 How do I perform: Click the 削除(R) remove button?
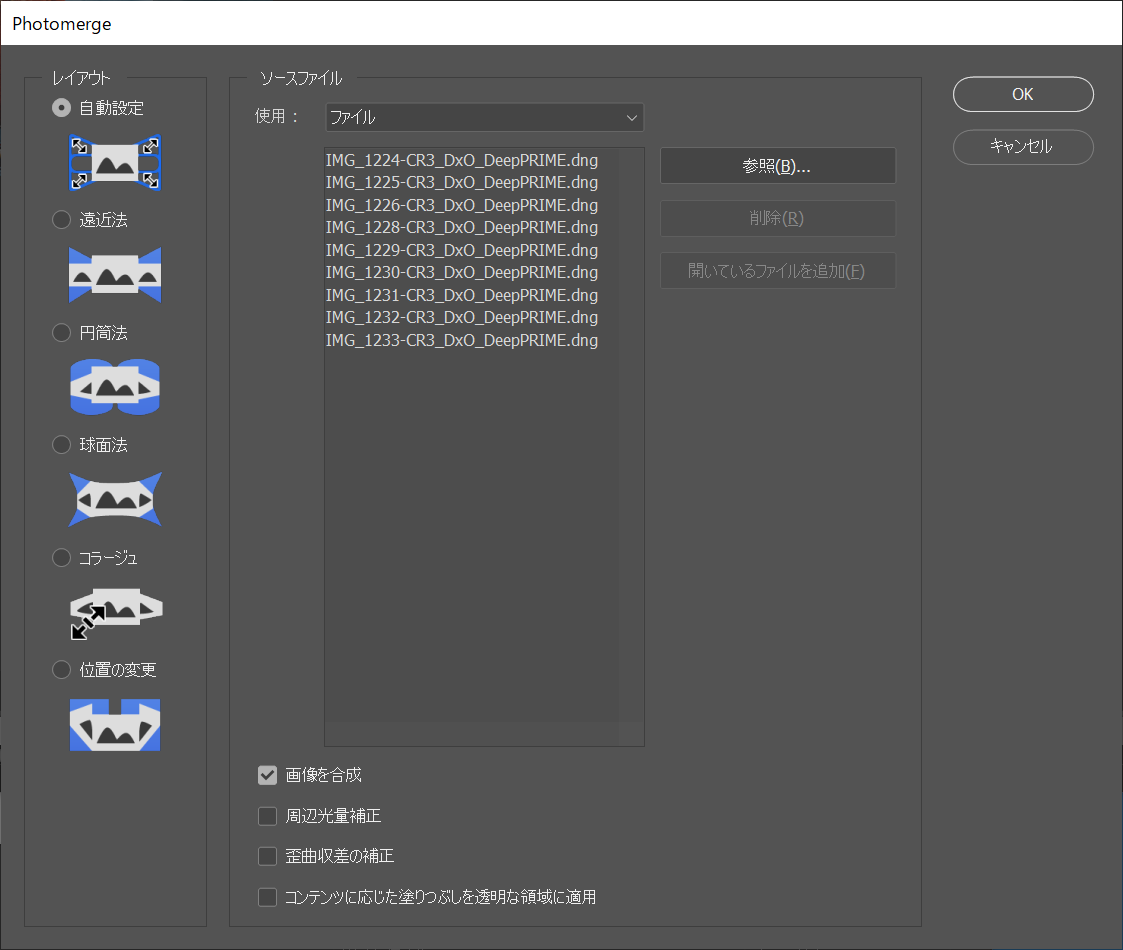click(x=778, y=219)
